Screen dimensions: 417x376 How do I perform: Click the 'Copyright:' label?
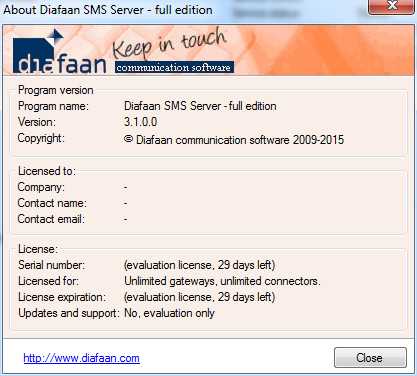pos(41,138)
